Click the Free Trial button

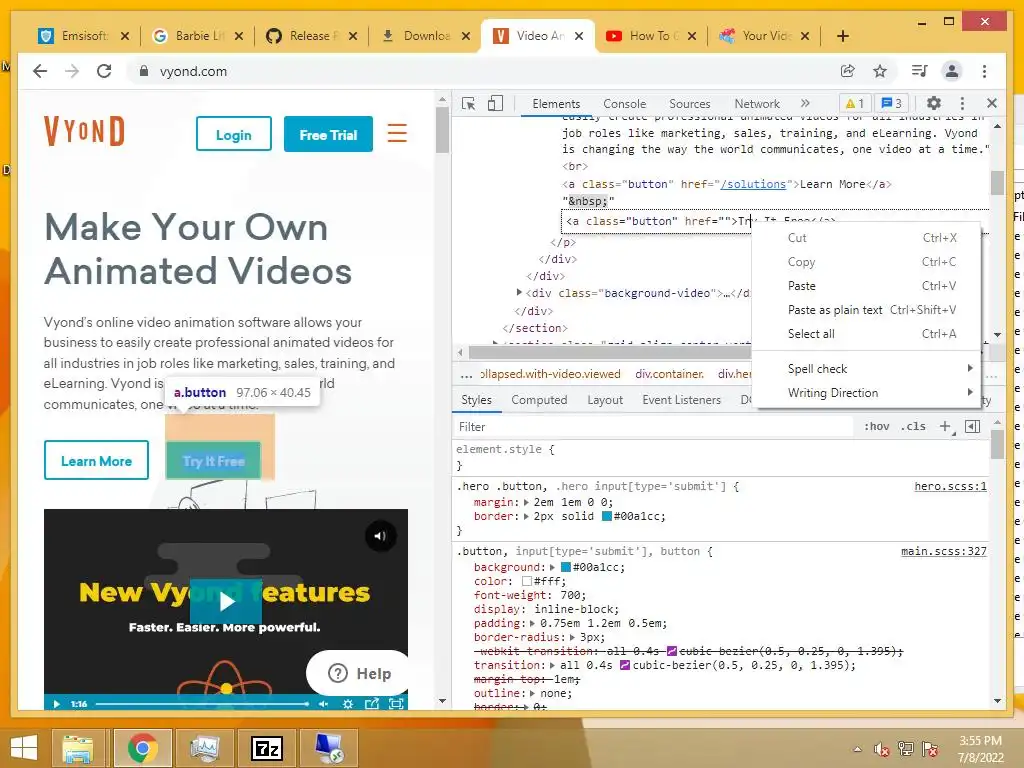pos(328,134)
